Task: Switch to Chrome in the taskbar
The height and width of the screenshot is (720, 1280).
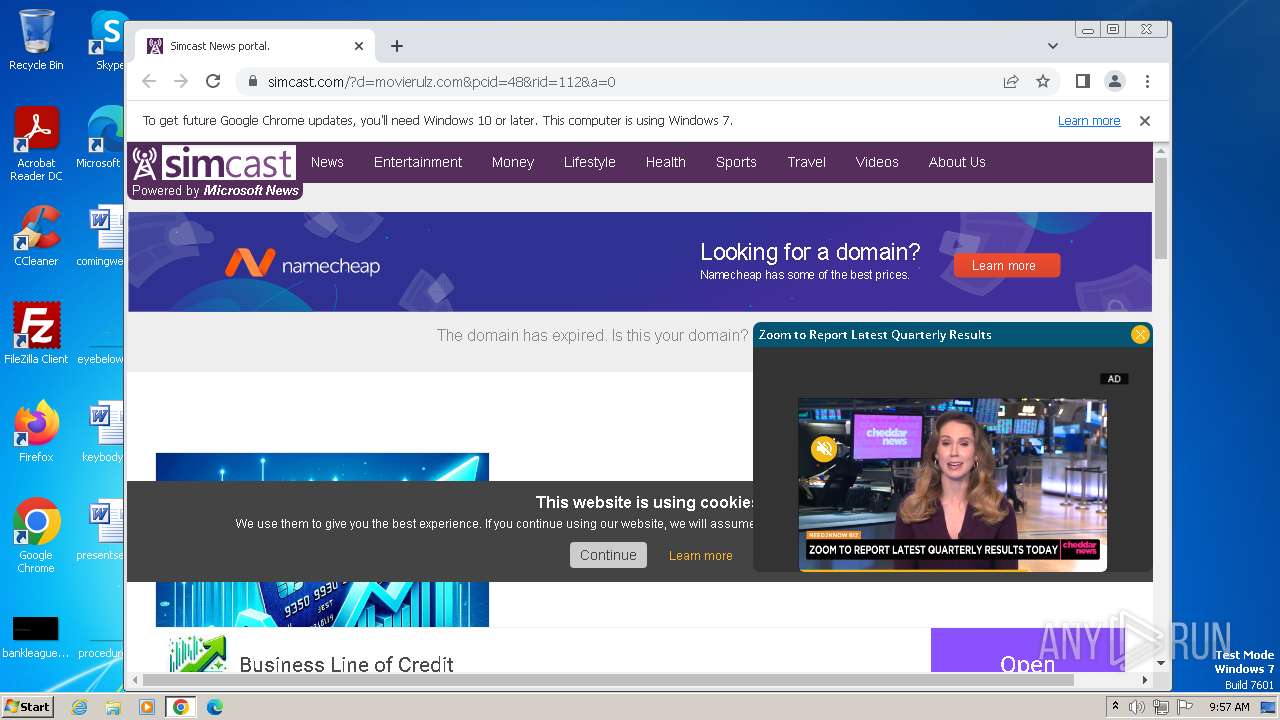Action: [x=181, y=707]
